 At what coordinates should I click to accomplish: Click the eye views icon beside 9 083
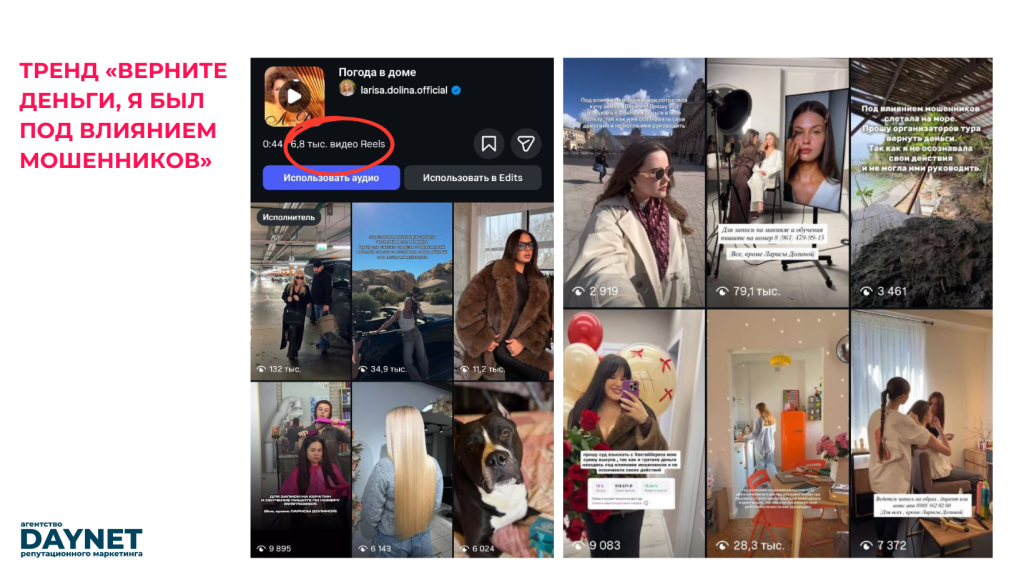coord(579,545)
